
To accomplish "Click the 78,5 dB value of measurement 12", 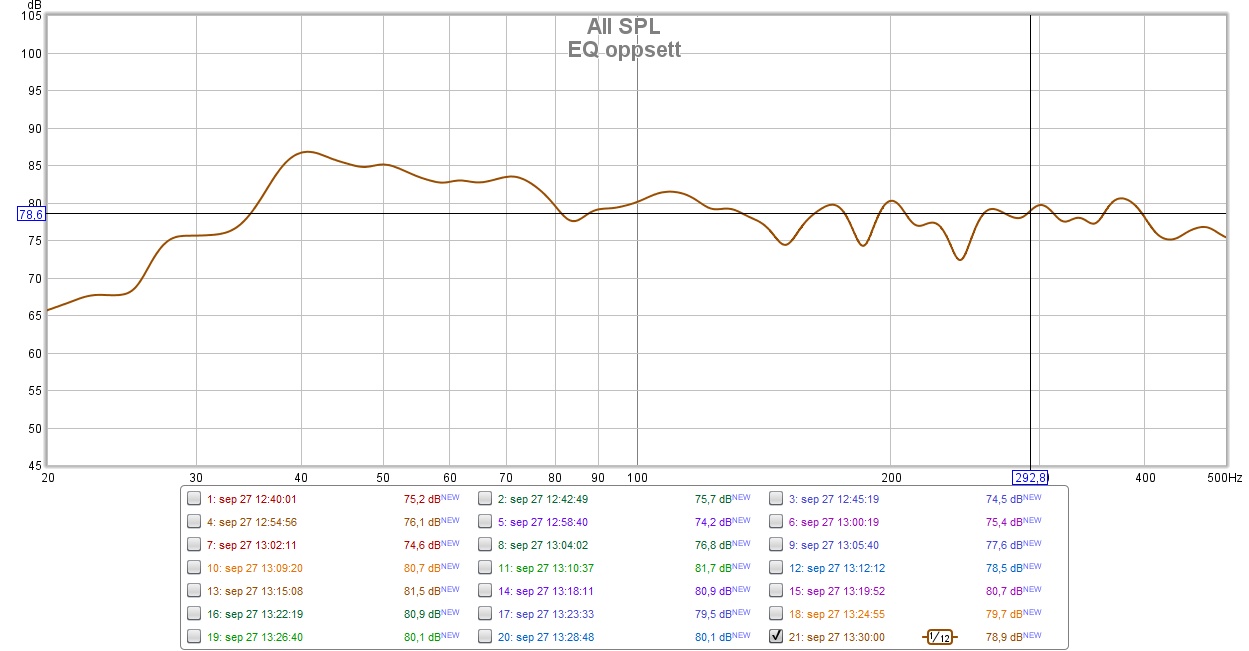I will pos(1004,568).
